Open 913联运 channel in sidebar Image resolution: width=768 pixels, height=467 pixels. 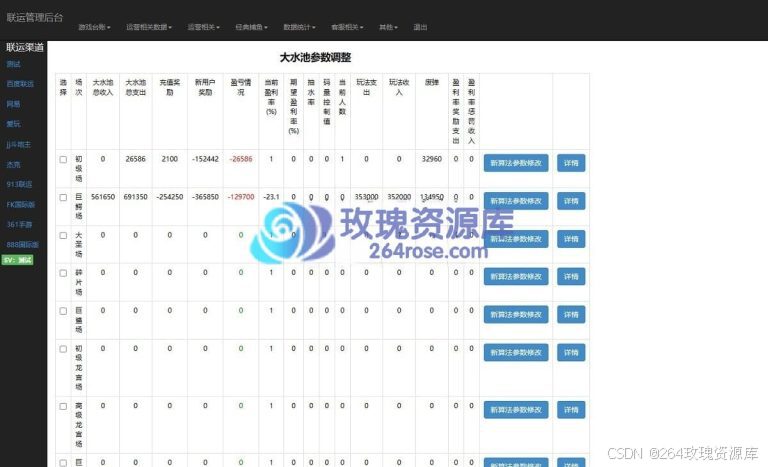point(19,184)
